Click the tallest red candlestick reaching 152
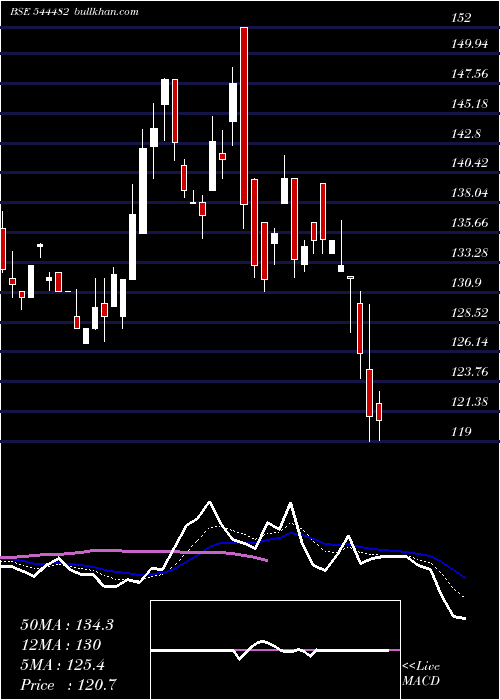This screenshot has width=500, height=700. click(244, 116)
